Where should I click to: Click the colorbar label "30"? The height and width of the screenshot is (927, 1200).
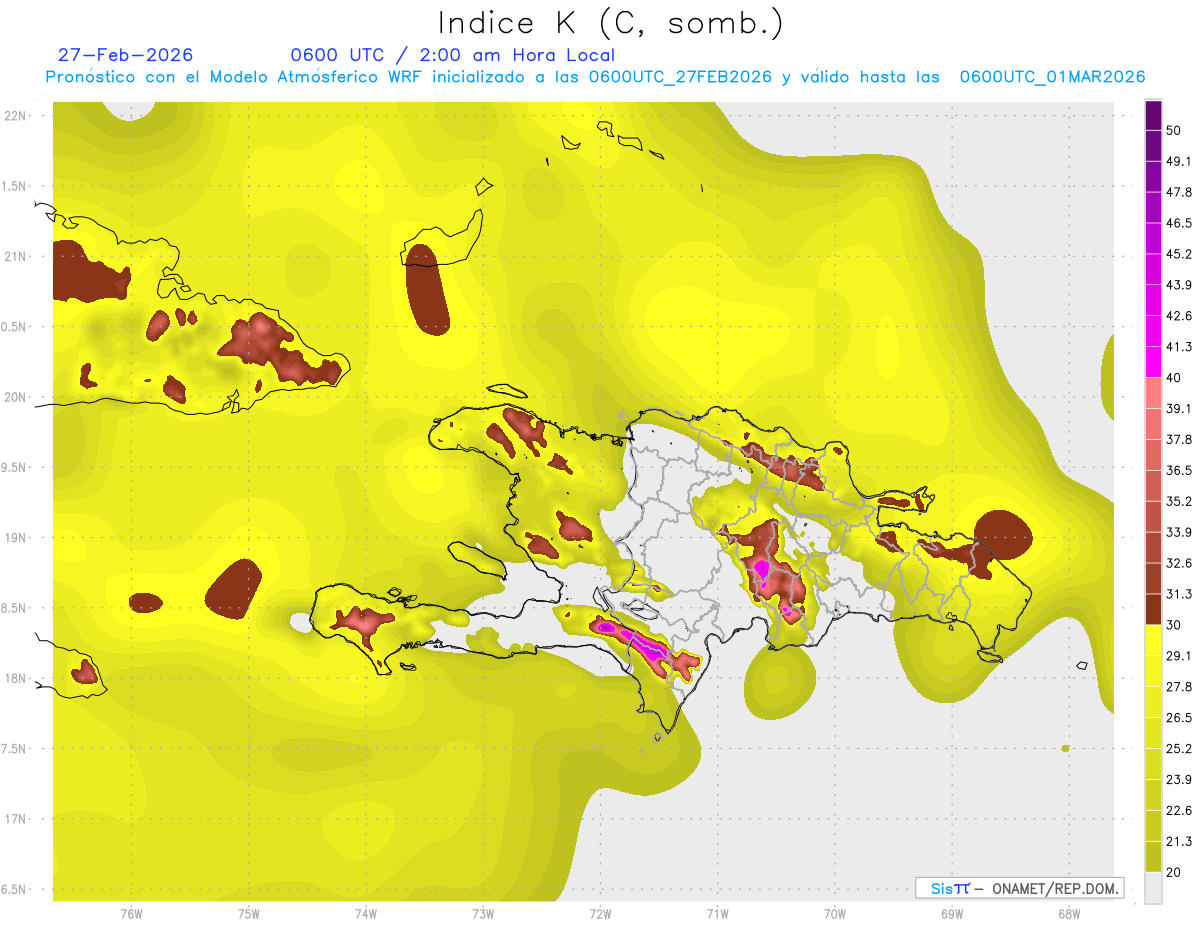tap(1175, 624)
